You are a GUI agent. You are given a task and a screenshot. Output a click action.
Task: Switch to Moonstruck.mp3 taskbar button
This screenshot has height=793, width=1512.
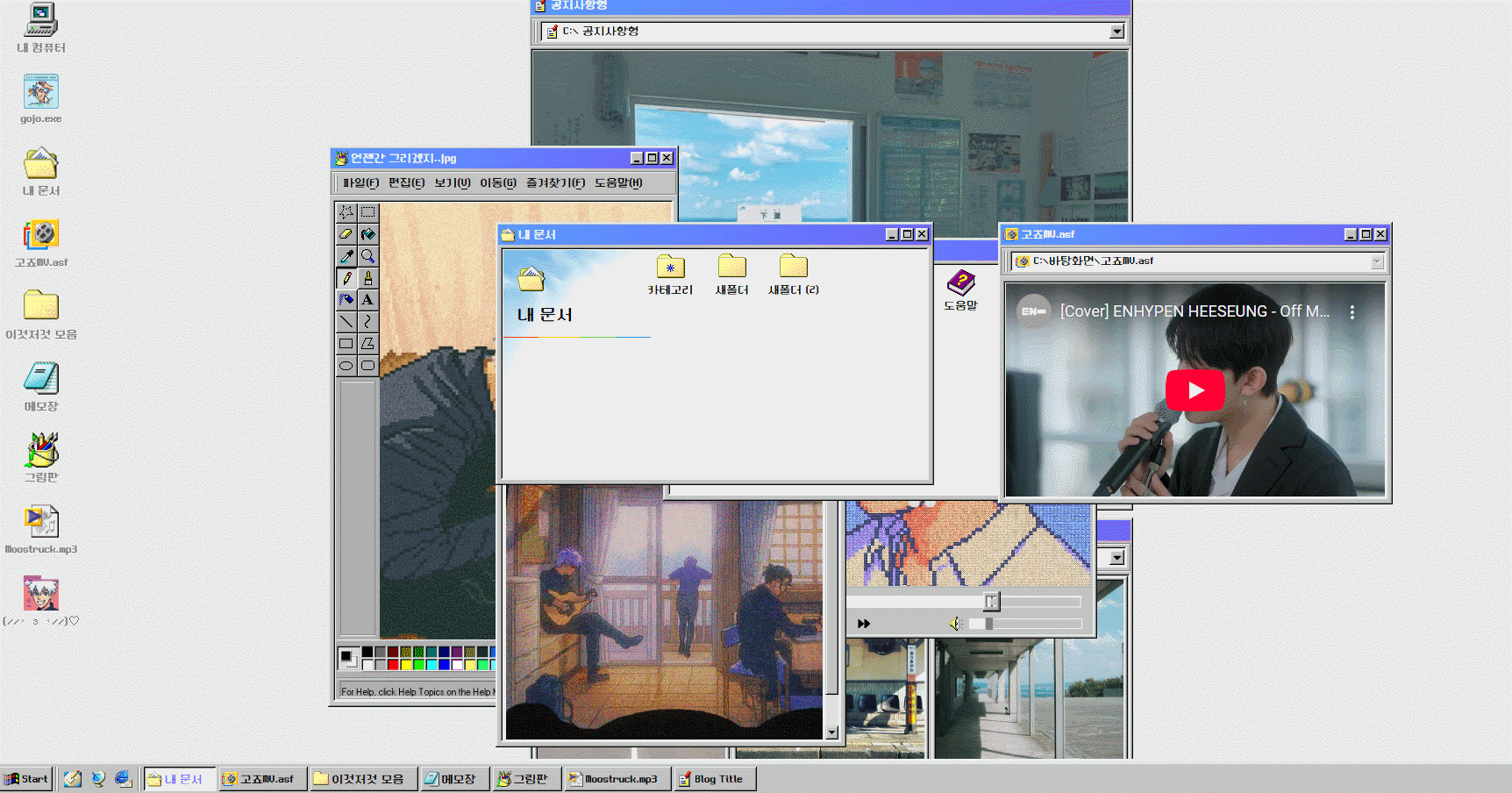617,779
